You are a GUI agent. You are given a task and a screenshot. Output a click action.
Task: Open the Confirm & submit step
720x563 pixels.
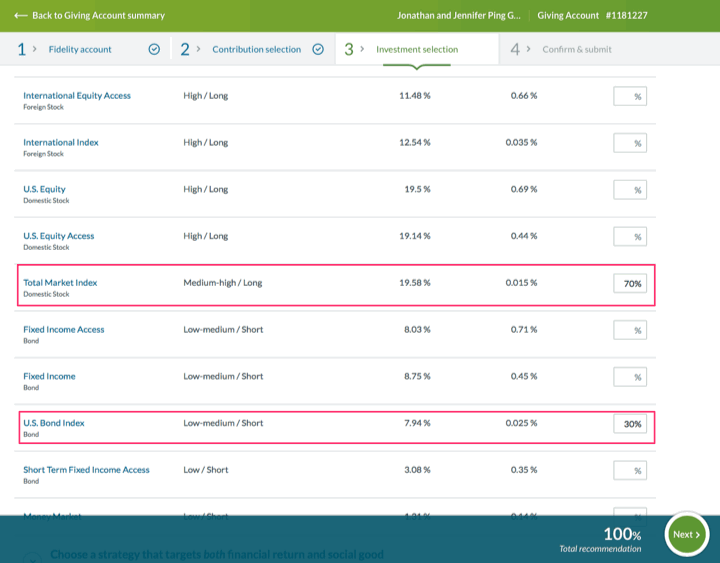coord(577,49)
